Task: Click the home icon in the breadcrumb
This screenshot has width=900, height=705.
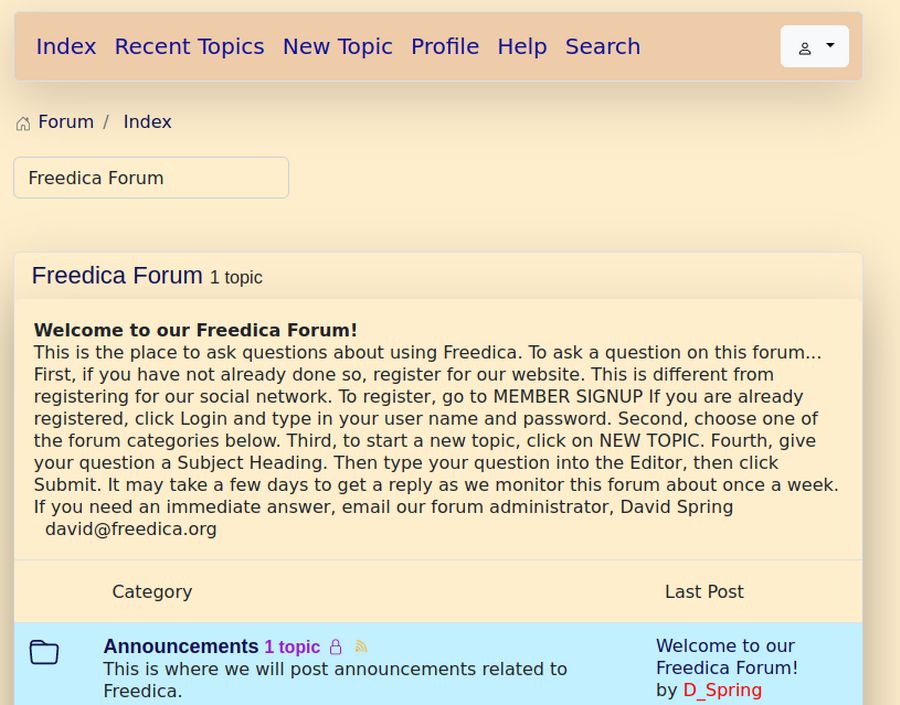Action: (22, 123)
